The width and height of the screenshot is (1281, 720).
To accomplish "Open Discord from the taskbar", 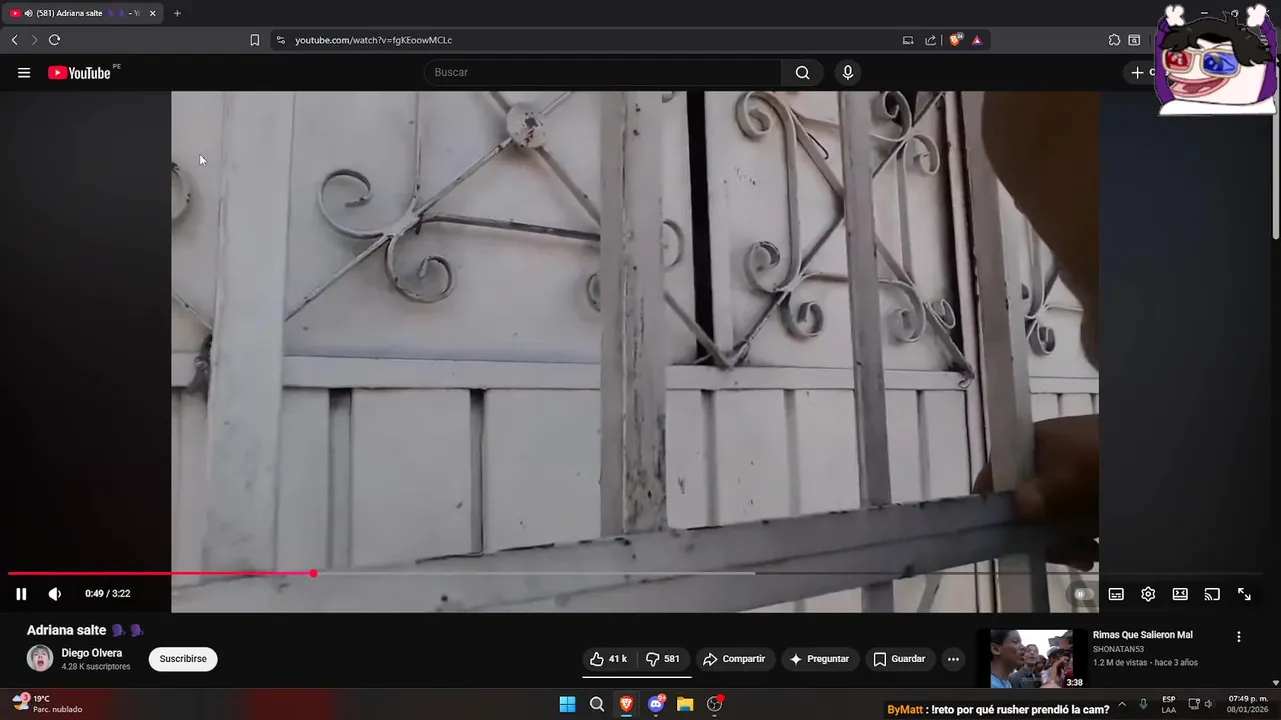I will pyautogui.click(x=656, y=704).
